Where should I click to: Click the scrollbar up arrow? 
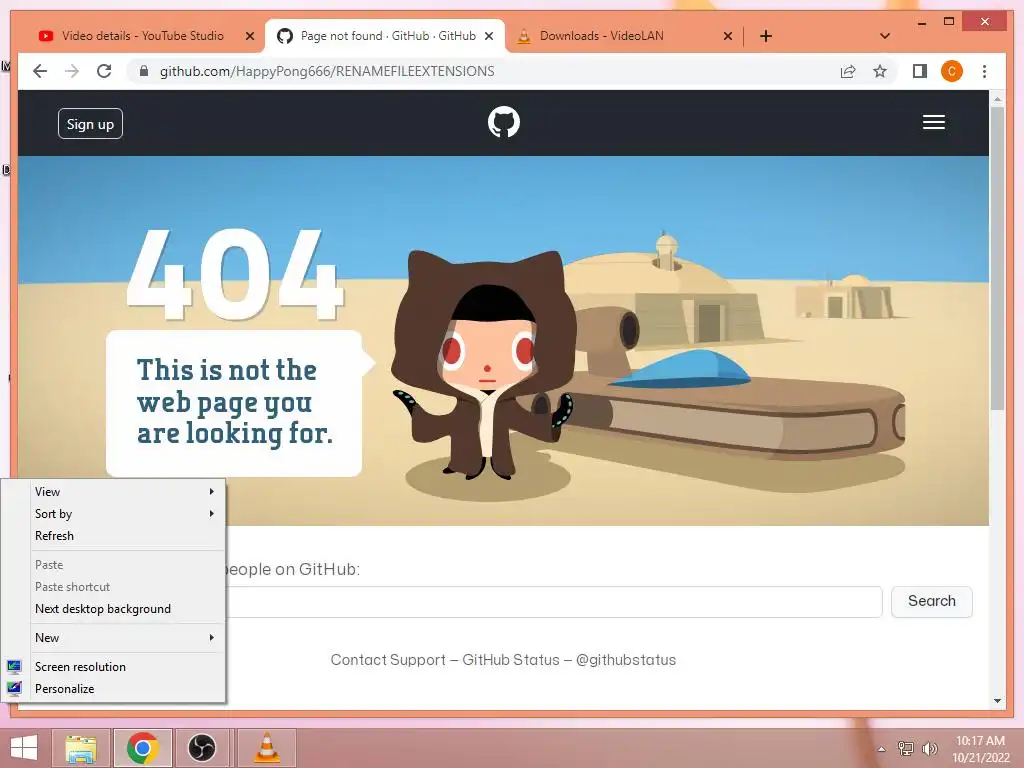[997, 99]
